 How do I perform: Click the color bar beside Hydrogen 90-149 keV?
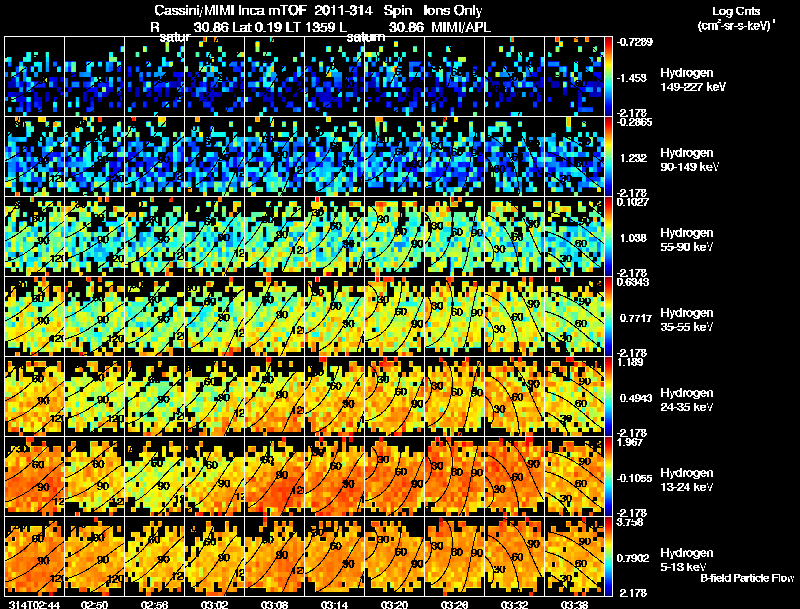(x=608, y=156)
